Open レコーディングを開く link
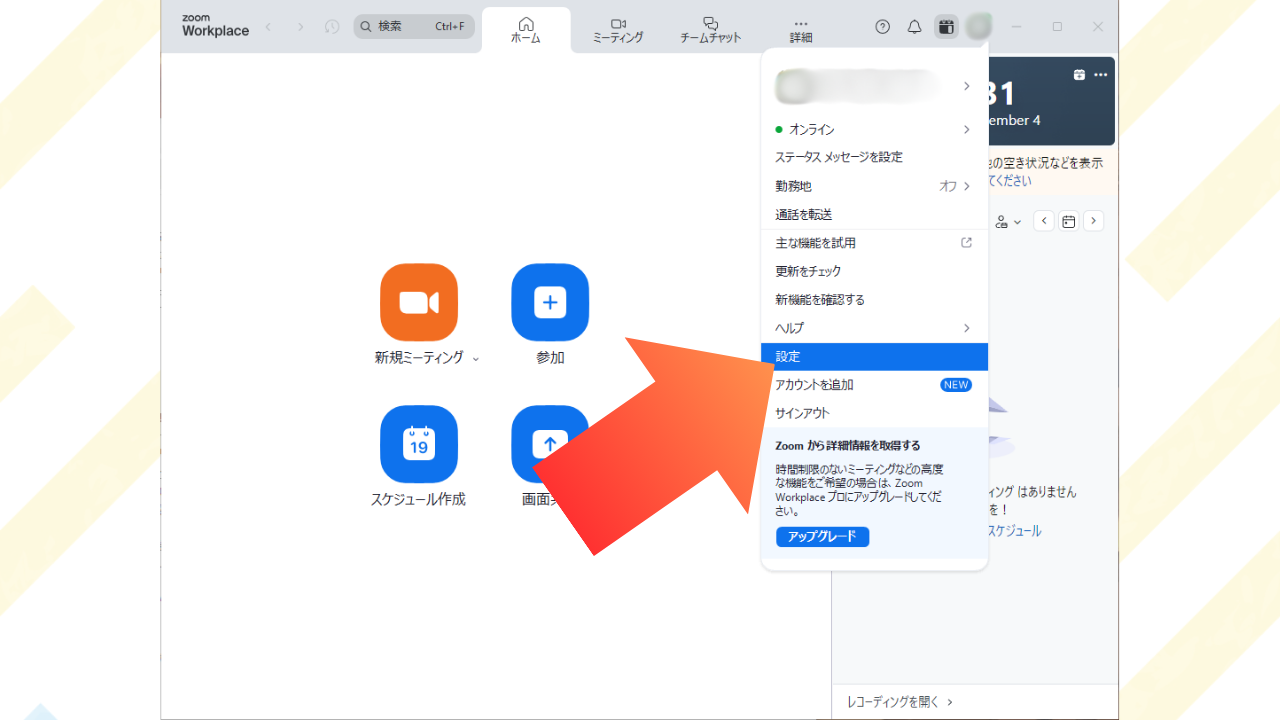Screen dimensions: 1280x720 tap(900, 702)
